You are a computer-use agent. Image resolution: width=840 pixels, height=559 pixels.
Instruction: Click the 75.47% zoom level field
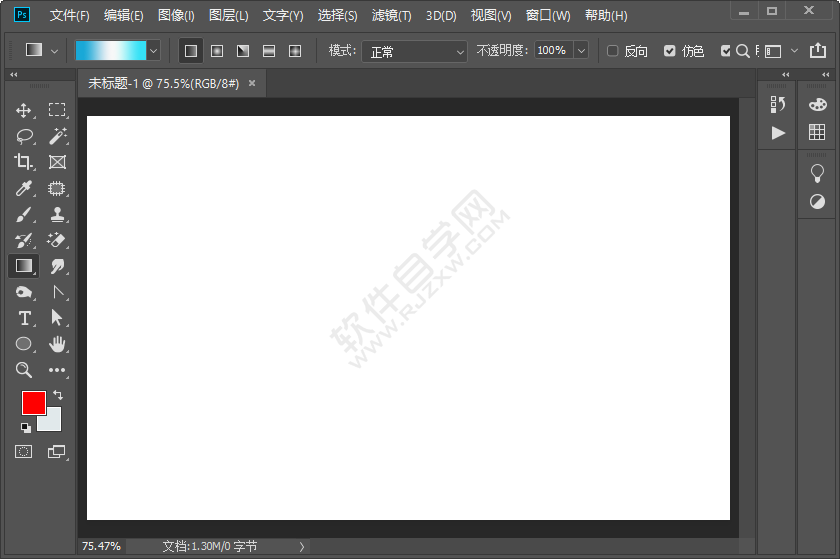[101, 546]
